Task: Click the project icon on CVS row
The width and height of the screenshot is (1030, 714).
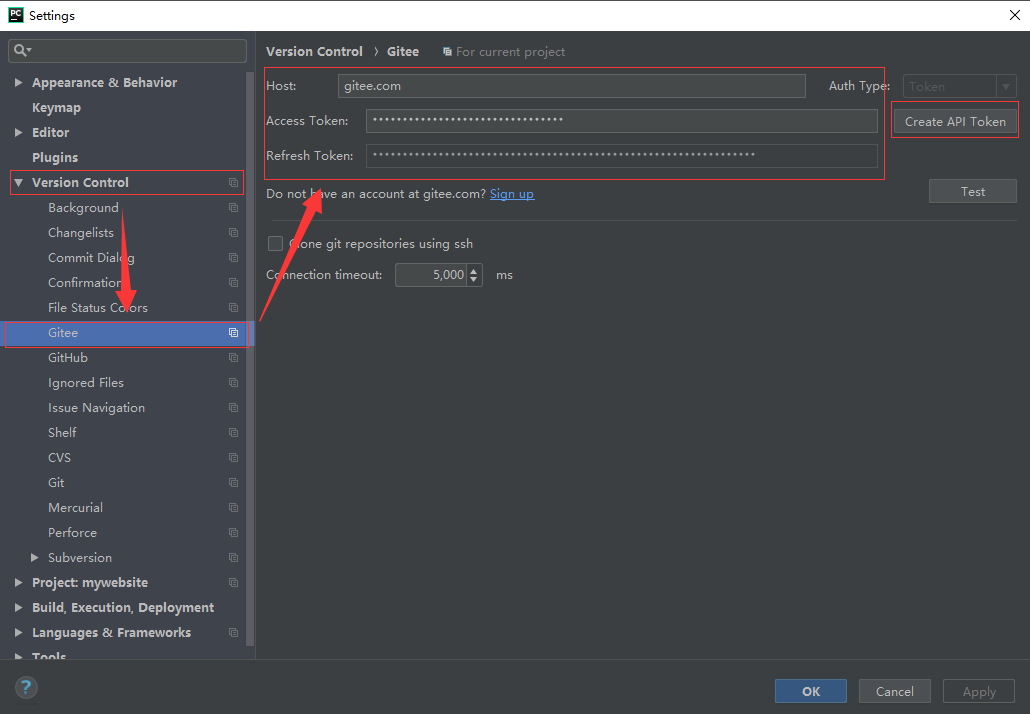Action: pyautogui.click(x=233, y=457)
